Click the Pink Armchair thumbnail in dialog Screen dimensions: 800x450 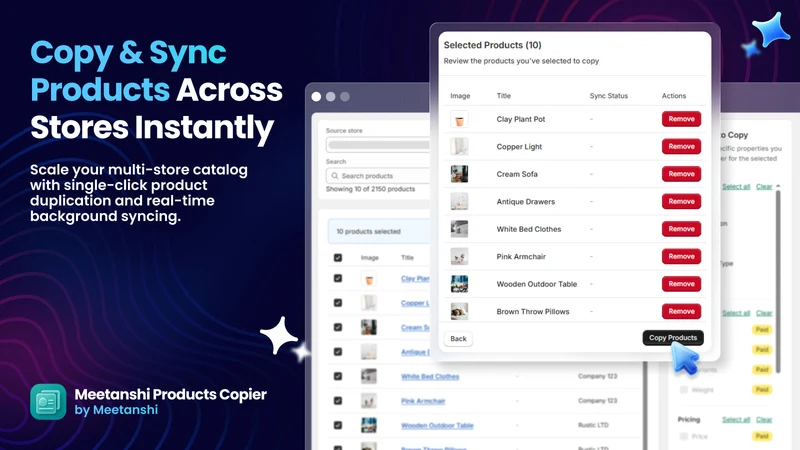point(459,257)
